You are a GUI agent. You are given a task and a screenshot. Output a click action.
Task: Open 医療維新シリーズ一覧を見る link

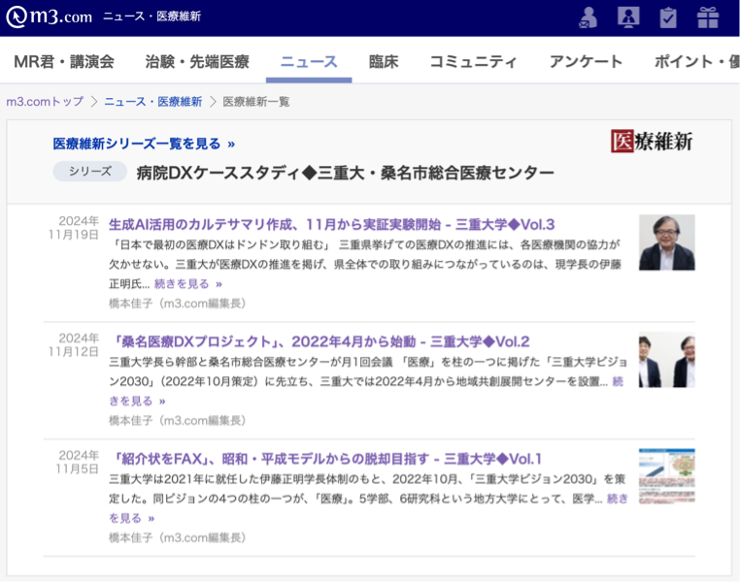tap(144, 143)
